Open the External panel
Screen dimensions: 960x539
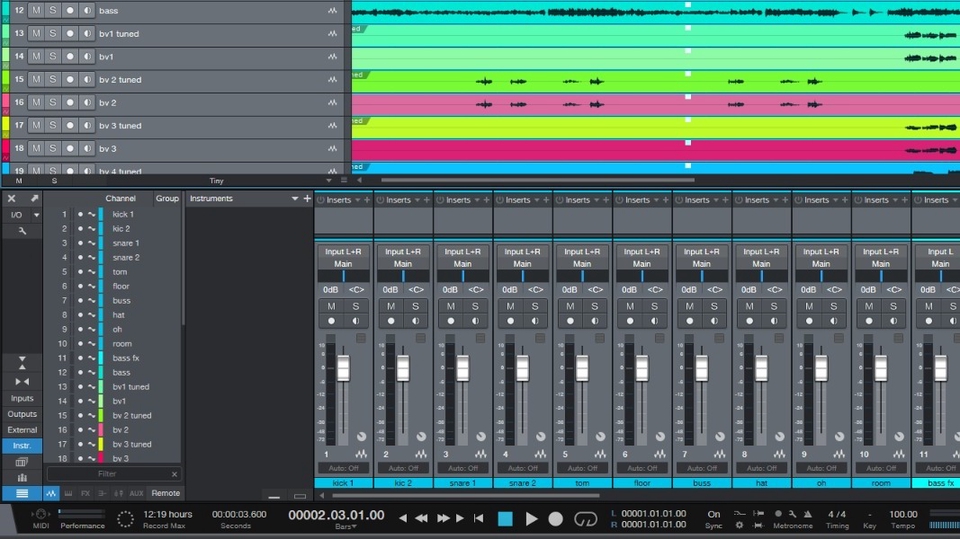click(x=22, y=430)
